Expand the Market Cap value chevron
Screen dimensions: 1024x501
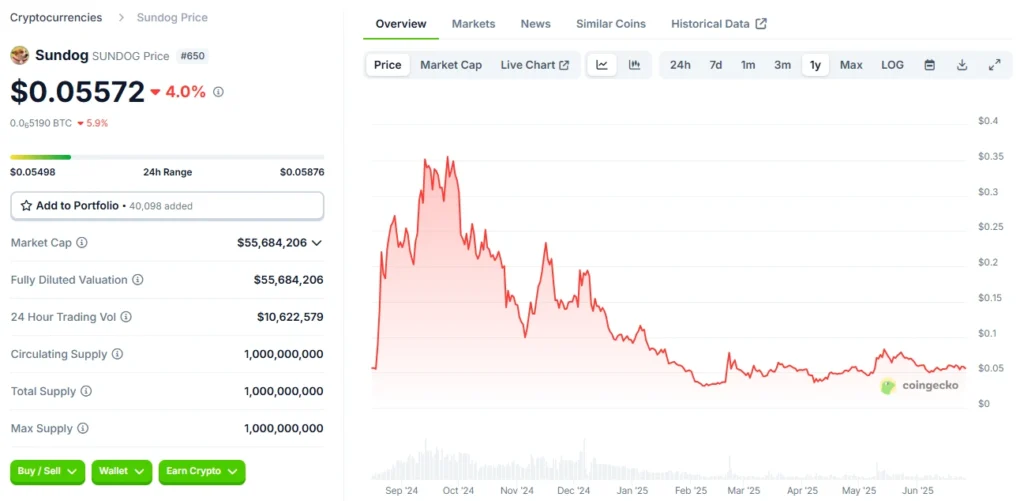[x=317, y=243]
